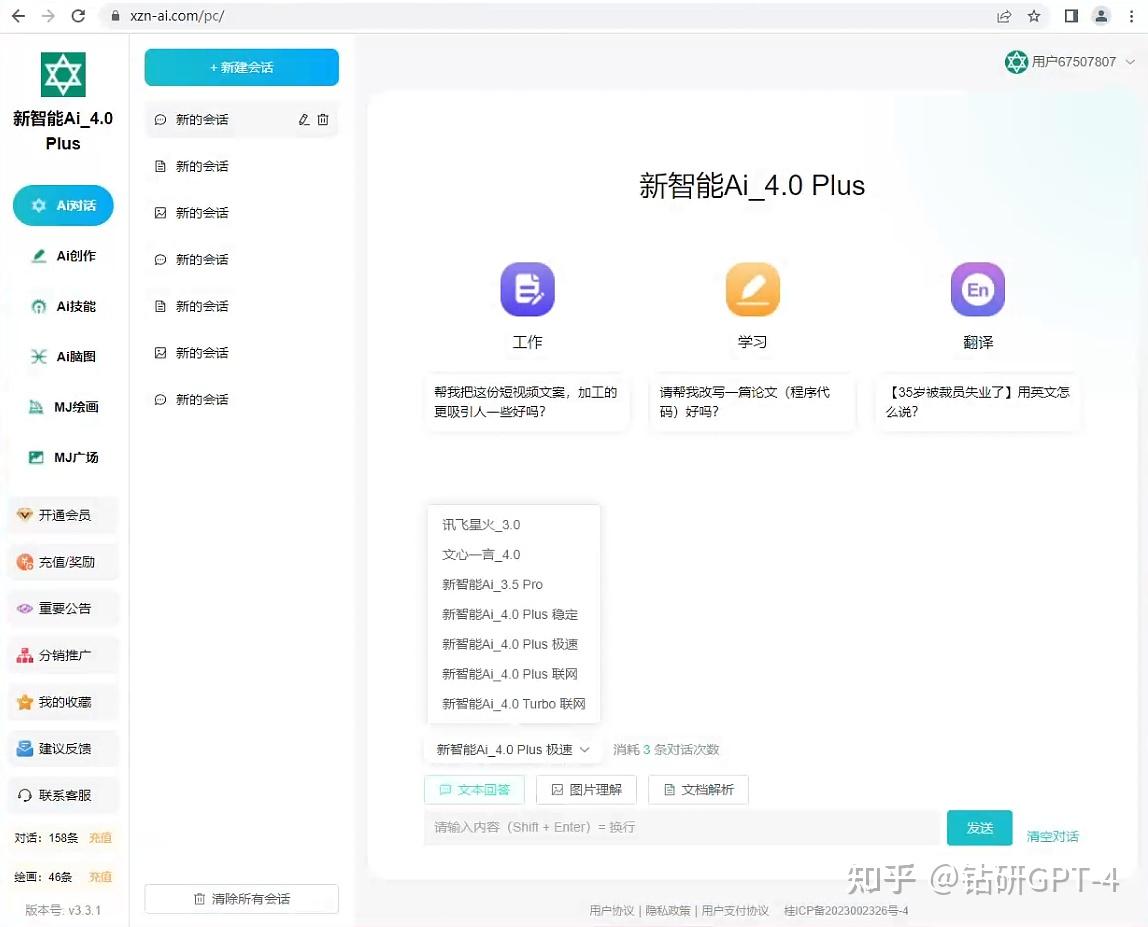Switch to 图片理解 mode

tap(586, 789)
